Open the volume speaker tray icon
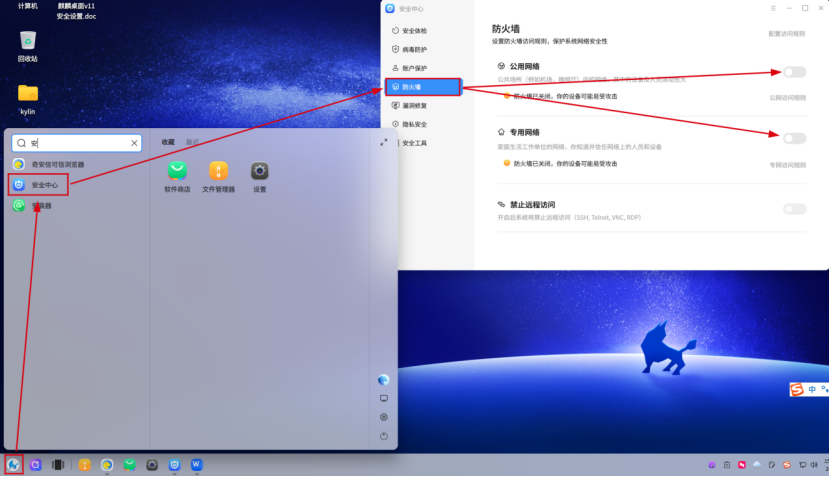Viewport: 829px width, 477px height. (x=814, y=465)
